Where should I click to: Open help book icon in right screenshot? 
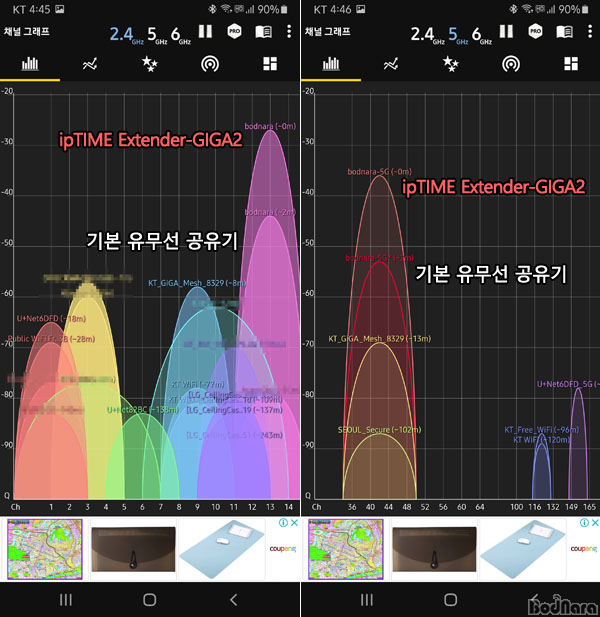[x=565, y=32]
